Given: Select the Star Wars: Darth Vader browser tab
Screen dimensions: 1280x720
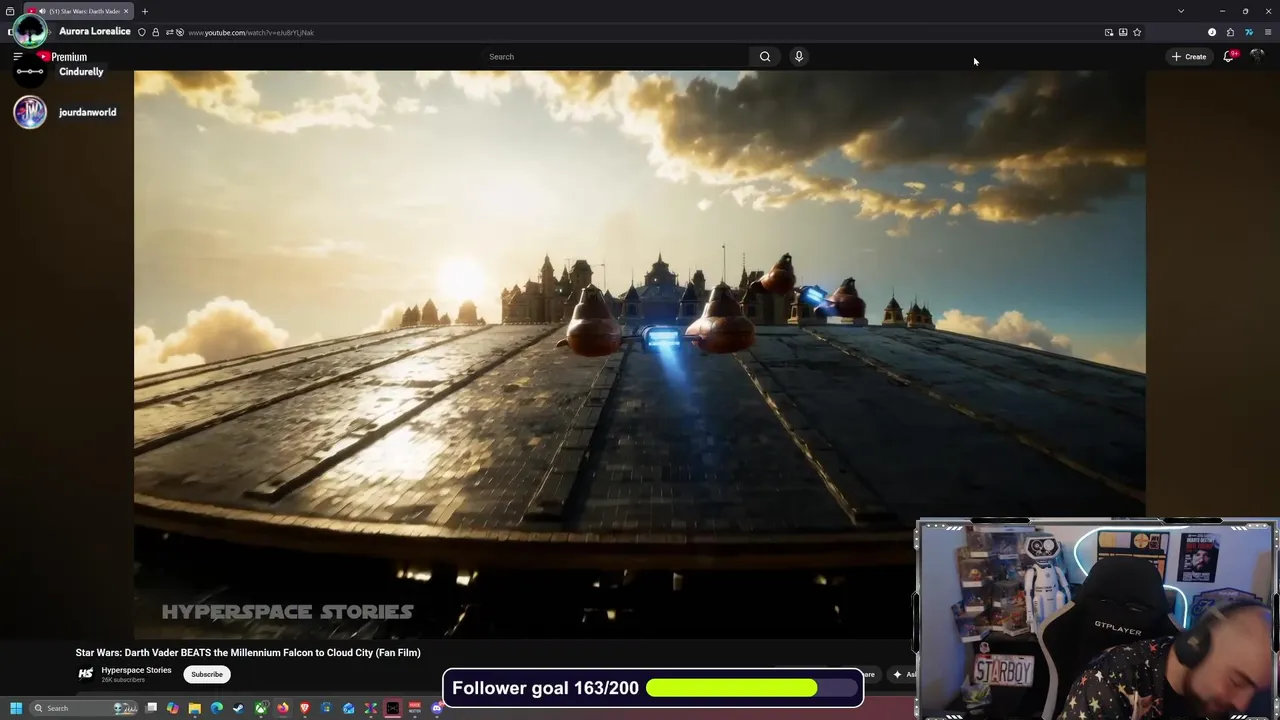Looking at the screenshot, I should point(77,11).
